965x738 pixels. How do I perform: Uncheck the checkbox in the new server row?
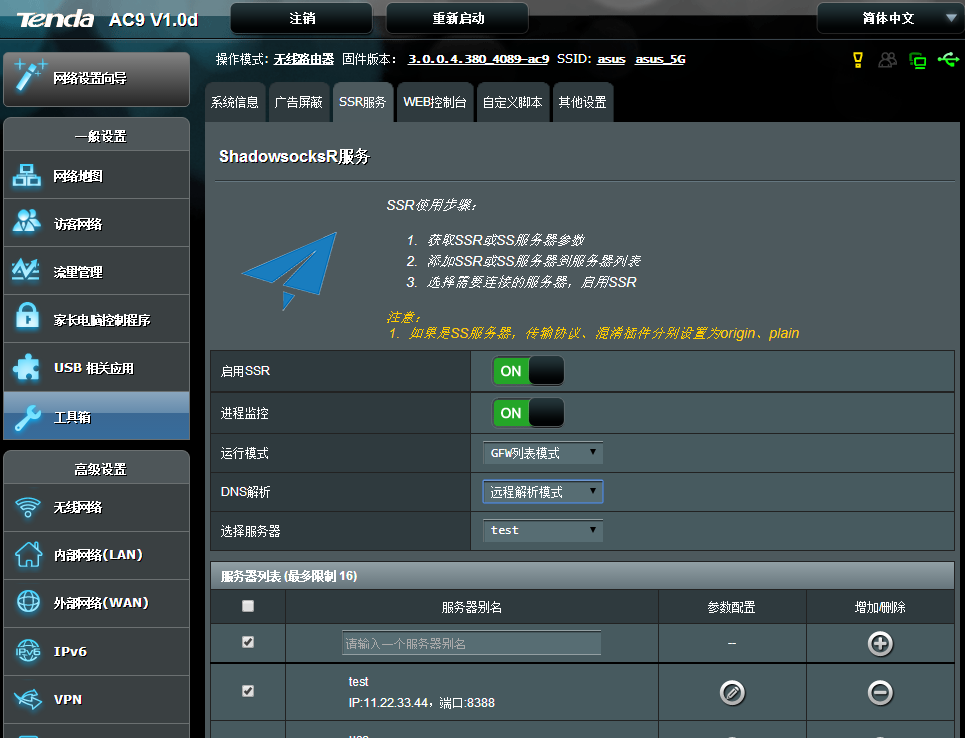[248, 642]
